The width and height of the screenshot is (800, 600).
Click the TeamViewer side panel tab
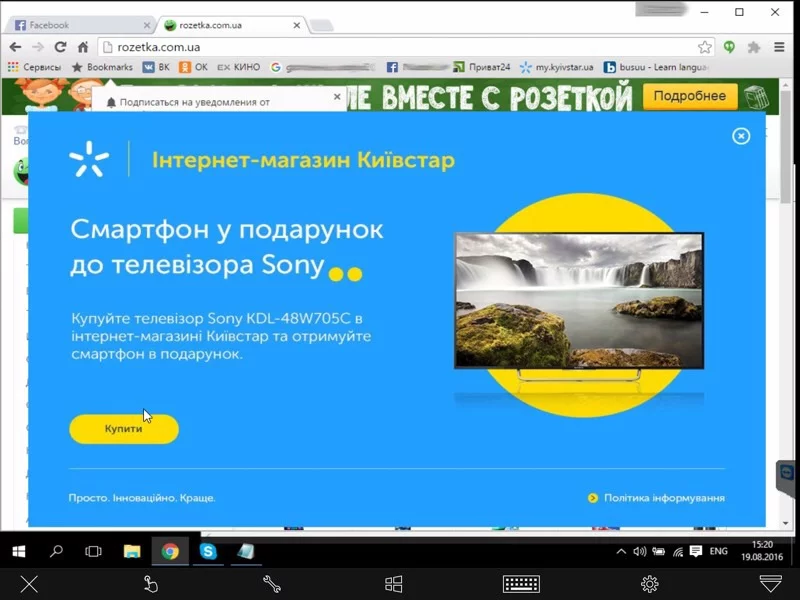pos(786,476)
